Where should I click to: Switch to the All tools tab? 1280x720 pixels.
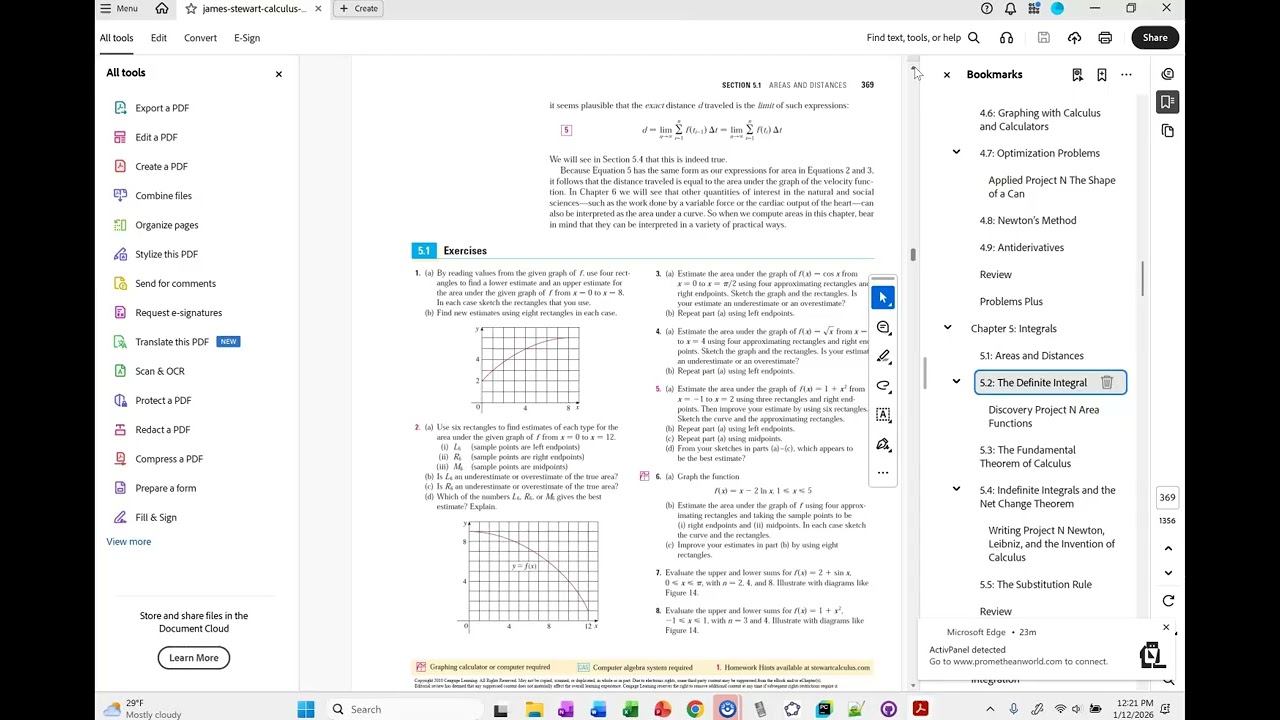(116, 38)
